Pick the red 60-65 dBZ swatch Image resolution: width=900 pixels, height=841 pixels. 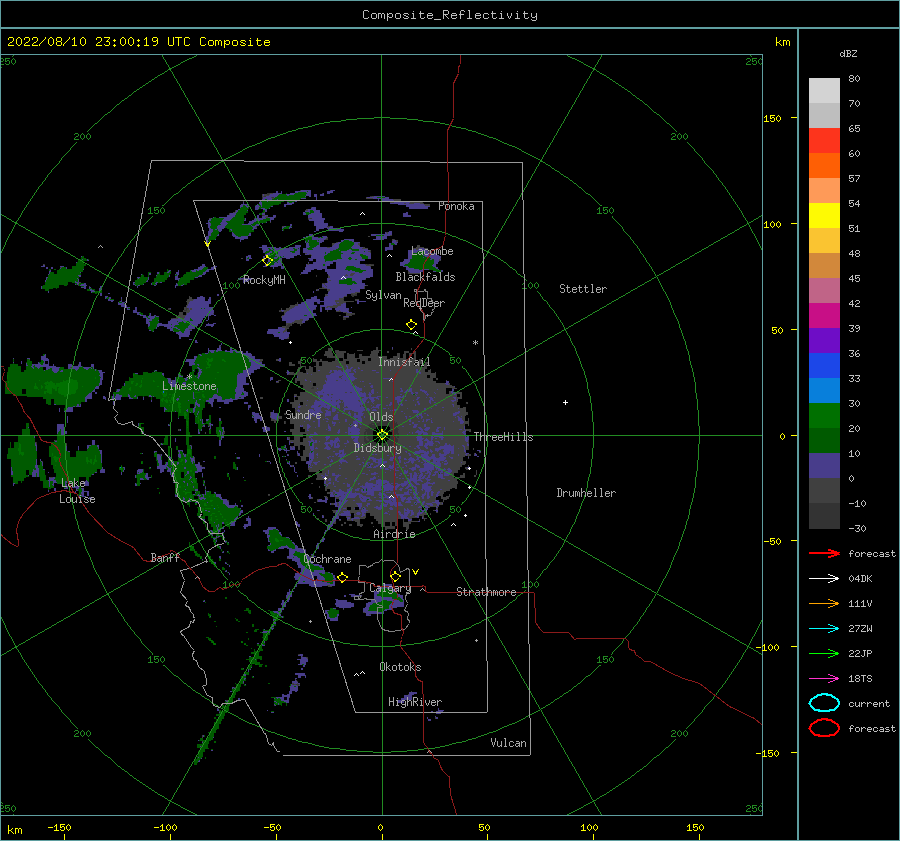(824, 141)
